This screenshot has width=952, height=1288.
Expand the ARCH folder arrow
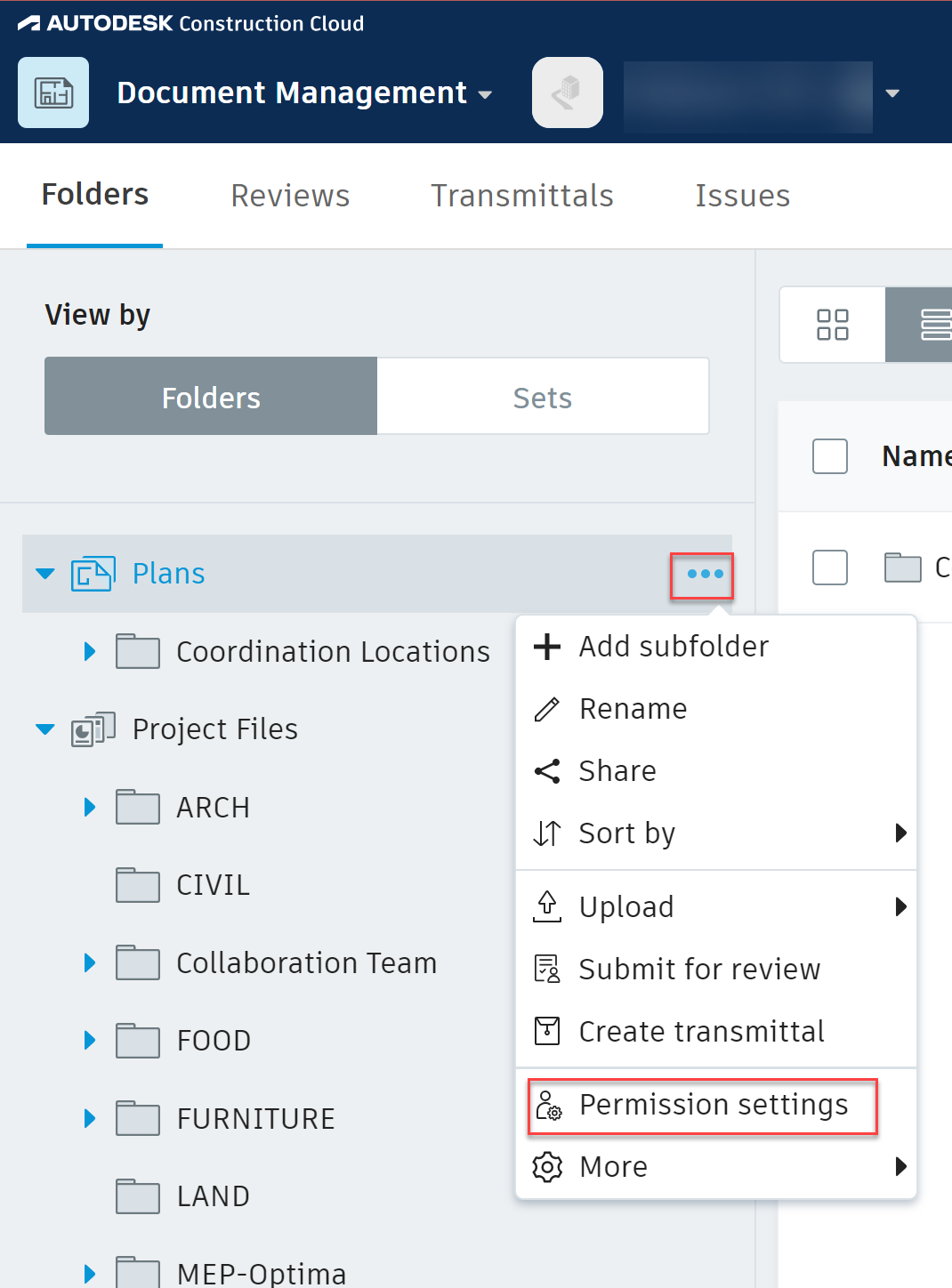point(89,807)
